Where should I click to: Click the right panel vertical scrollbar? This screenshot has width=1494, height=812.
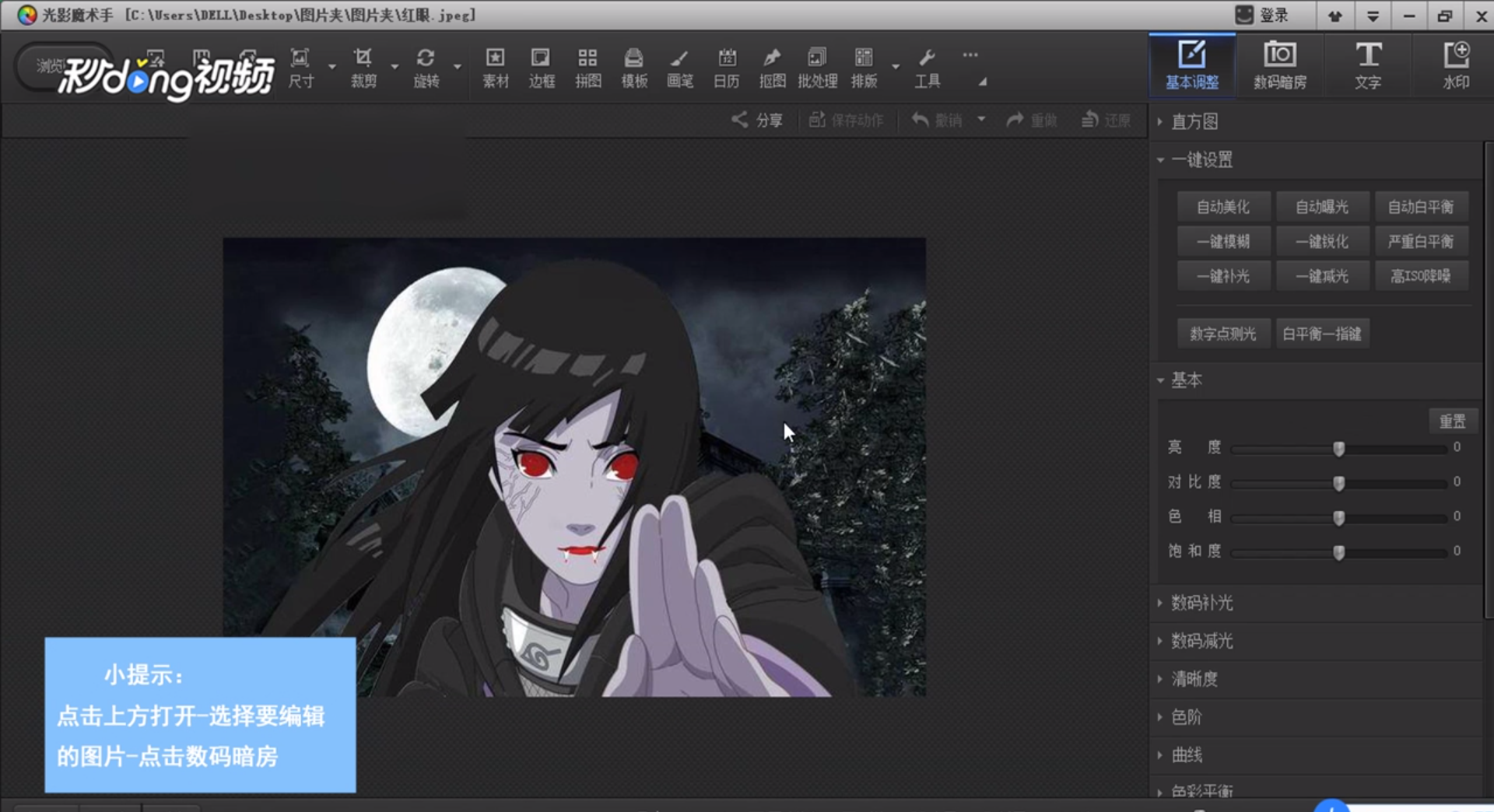1489,380
